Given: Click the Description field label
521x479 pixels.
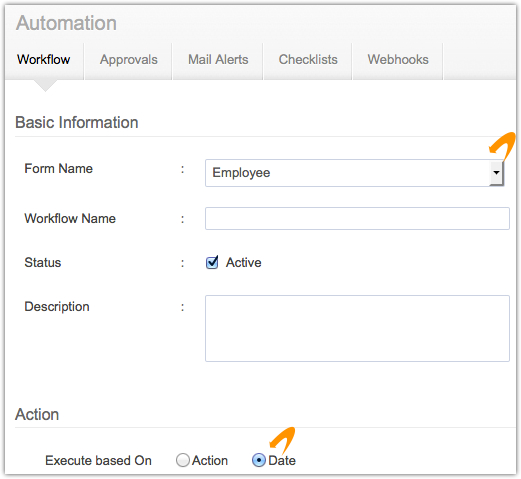Looking at the screenshot, I should pos(57,307).
